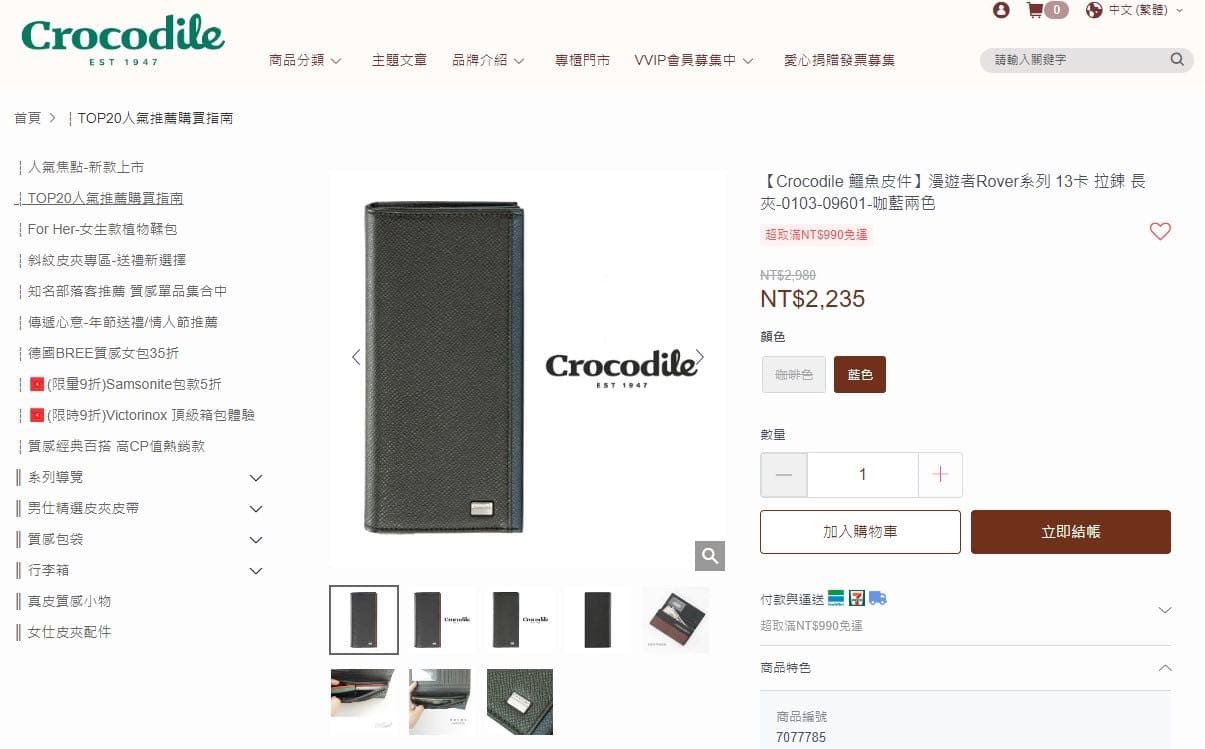Click the 加入購物車 button
The height and width of the screenshot is (749, 1205).
[x=860, y=532]
